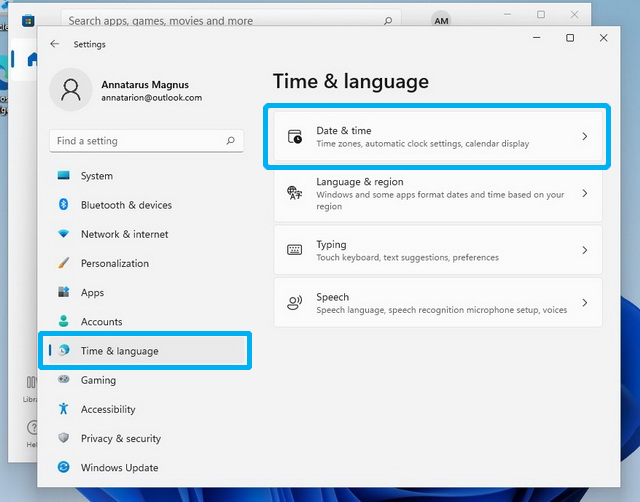
Task: Open Language & region settings card
Action: [x=438, y=193]
